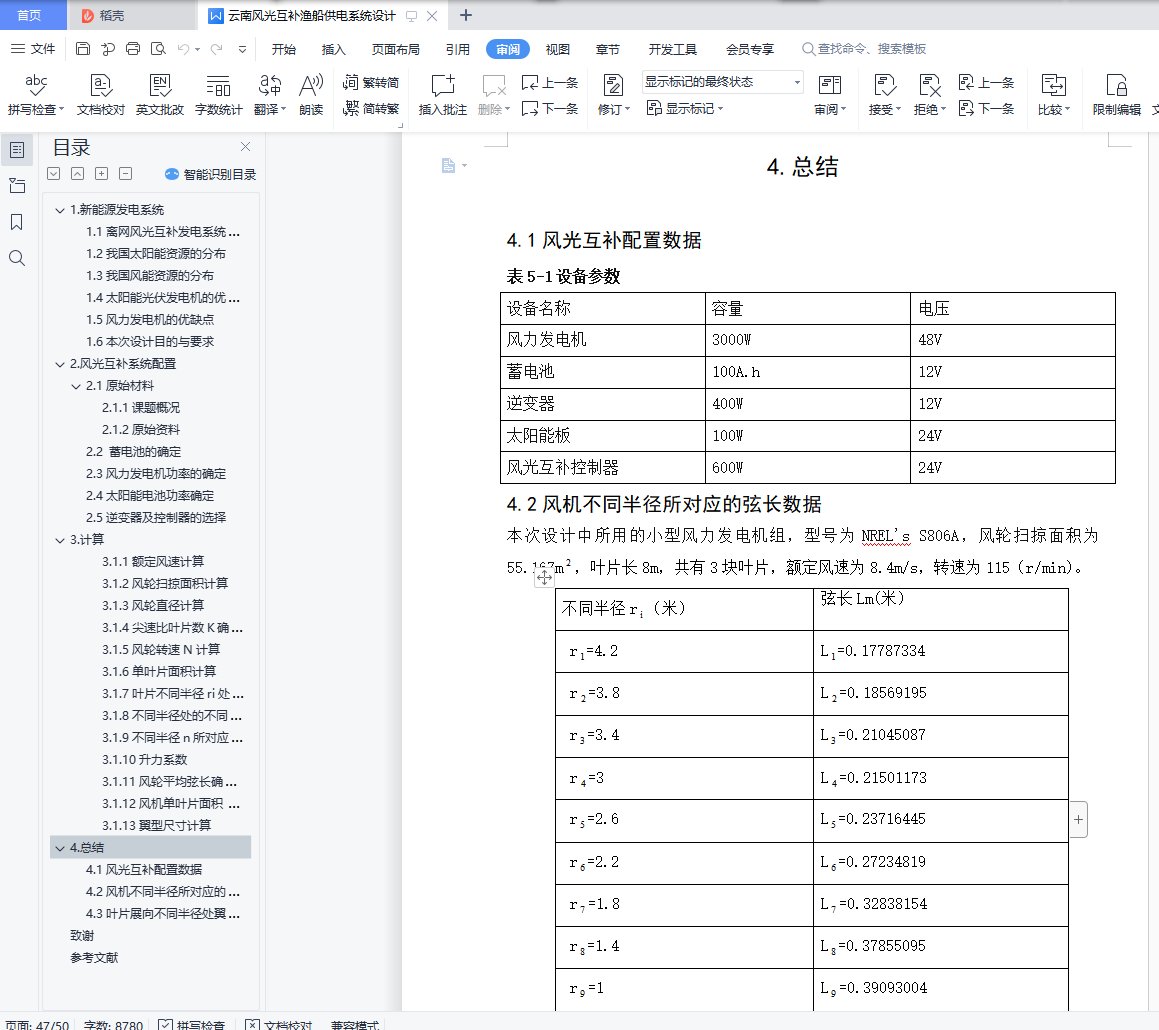This screenshot has width=1159, height=1030.
Task: Go to previous comment 上一条
Action: click(x=550, y=82)
